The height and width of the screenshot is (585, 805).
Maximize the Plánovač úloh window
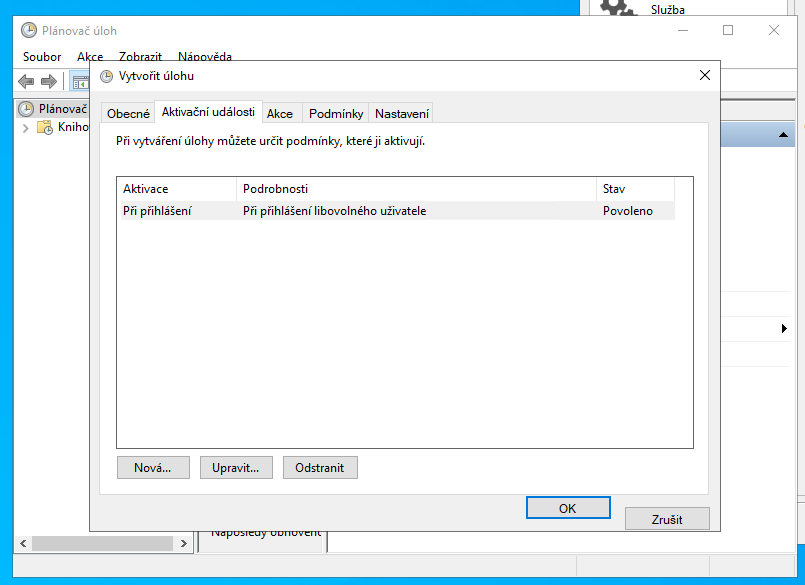click(728, 30)
